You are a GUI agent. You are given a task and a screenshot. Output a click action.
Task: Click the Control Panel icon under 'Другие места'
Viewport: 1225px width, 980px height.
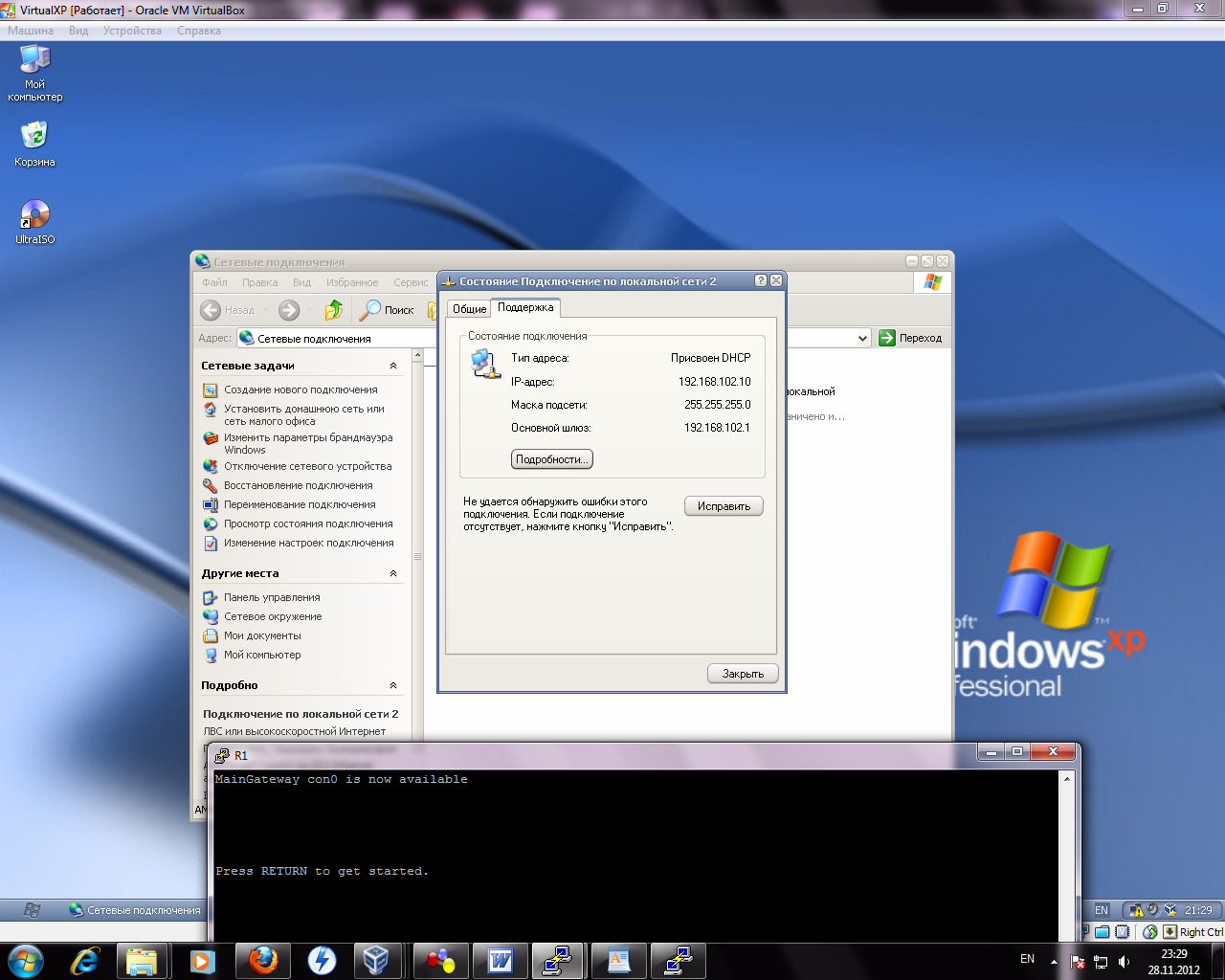(x=211, y=598)
